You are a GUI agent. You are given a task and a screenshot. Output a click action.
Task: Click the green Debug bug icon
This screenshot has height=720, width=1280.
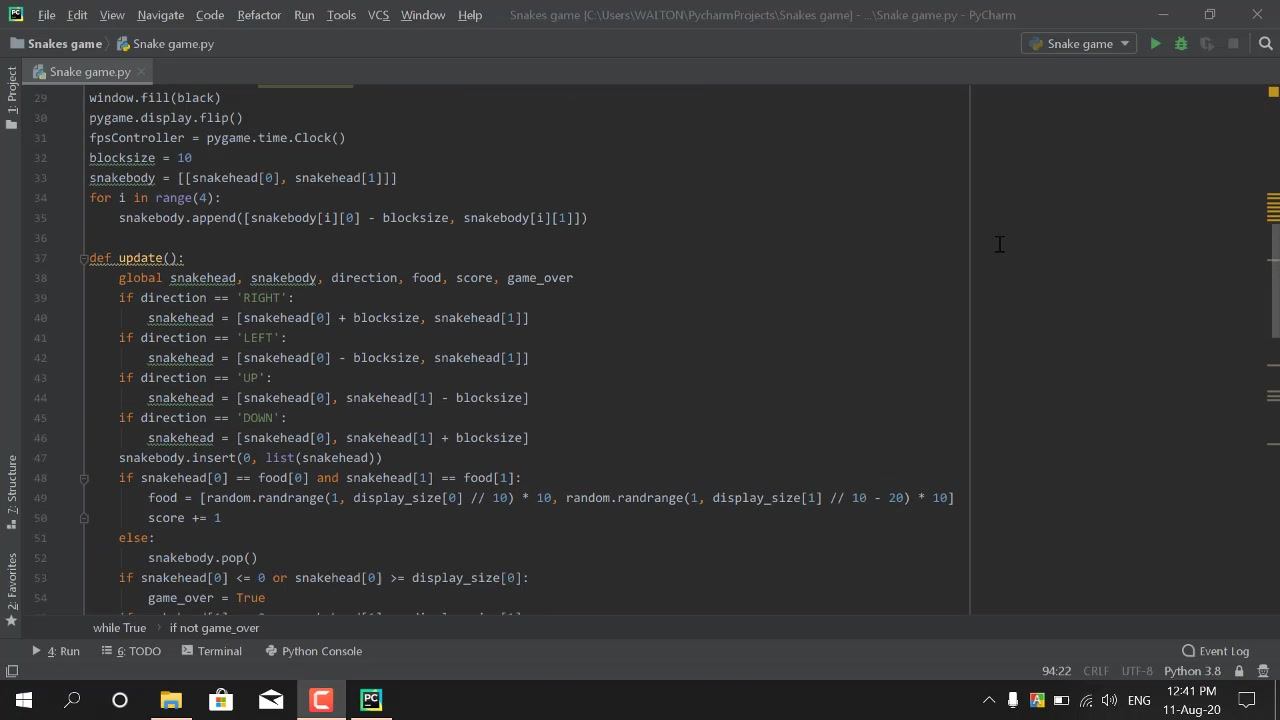pyautogui.click(x=1181, y=44)
